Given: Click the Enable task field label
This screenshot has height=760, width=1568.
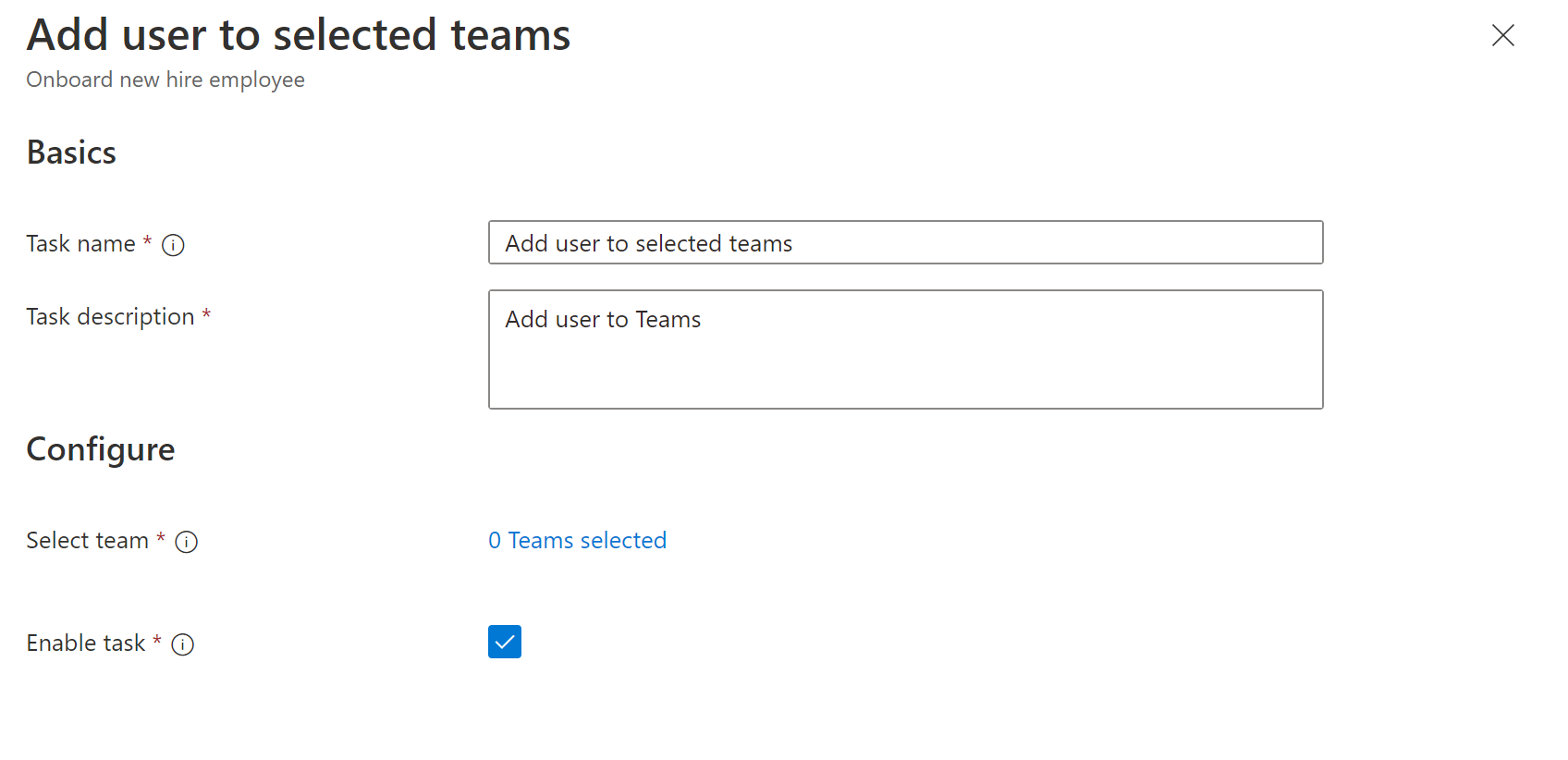Looking at the screenshot, I should [86, 644].
